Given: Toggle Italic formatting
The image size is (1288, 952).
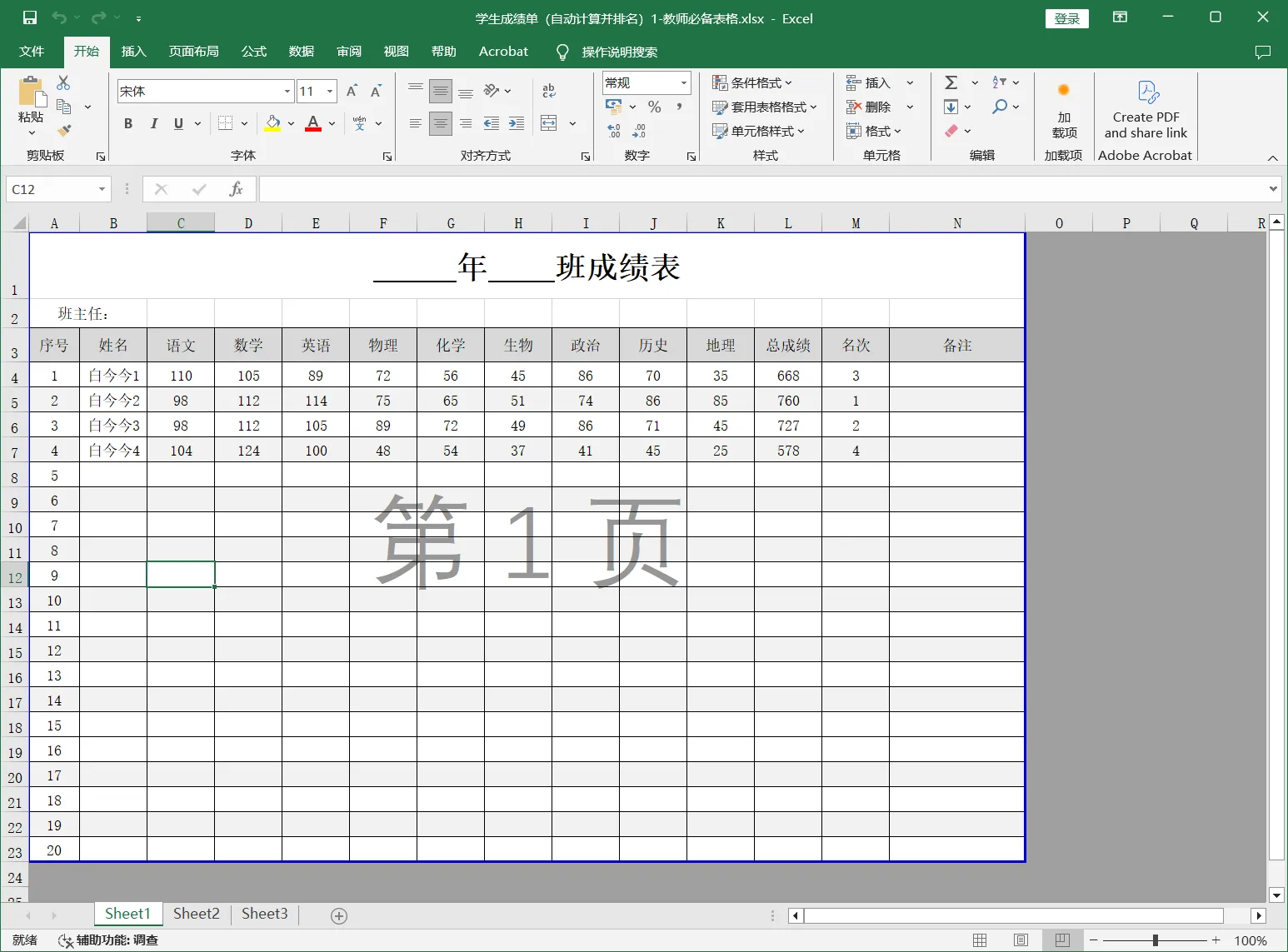Looking at the screenshot, I should pos(153,123).
